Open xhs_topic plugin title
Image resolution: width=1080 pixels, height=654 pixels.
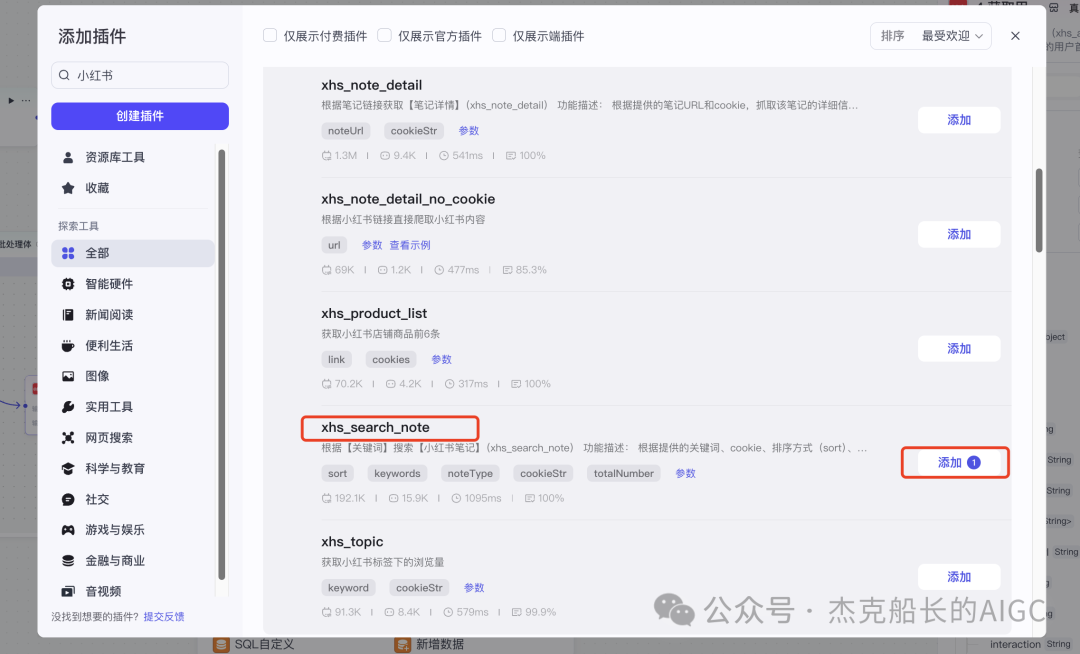tap(352, 542)
